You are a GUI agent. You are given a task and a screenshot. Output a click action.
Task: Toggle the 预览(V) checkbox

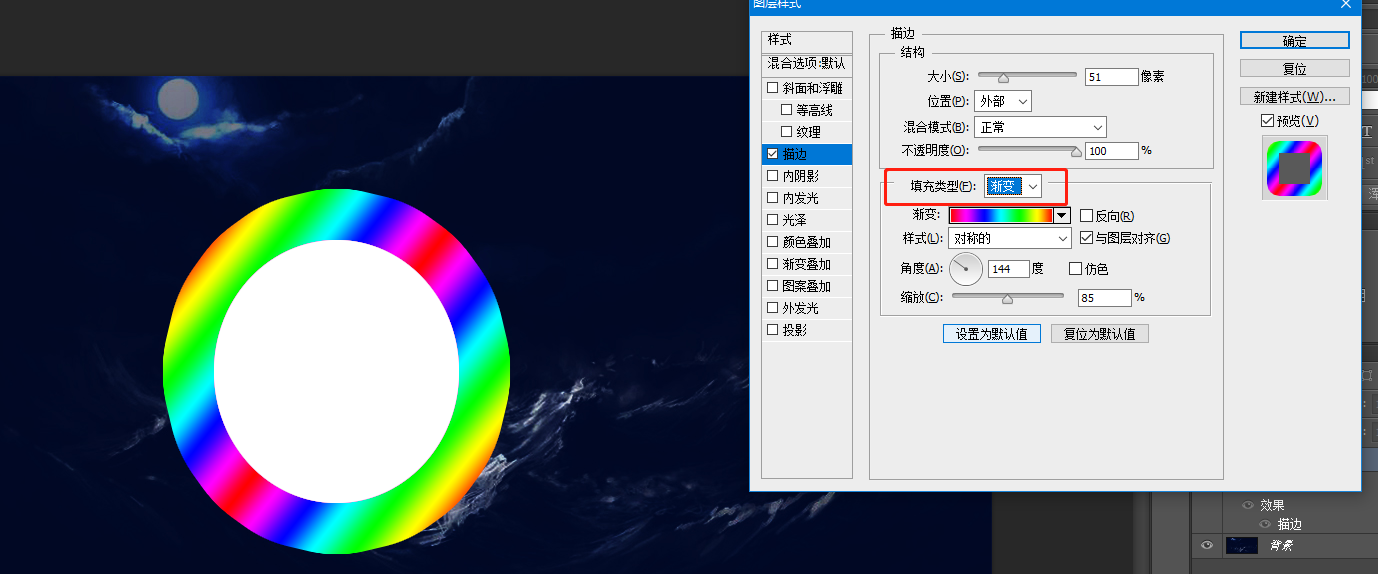click(1268, 120)
